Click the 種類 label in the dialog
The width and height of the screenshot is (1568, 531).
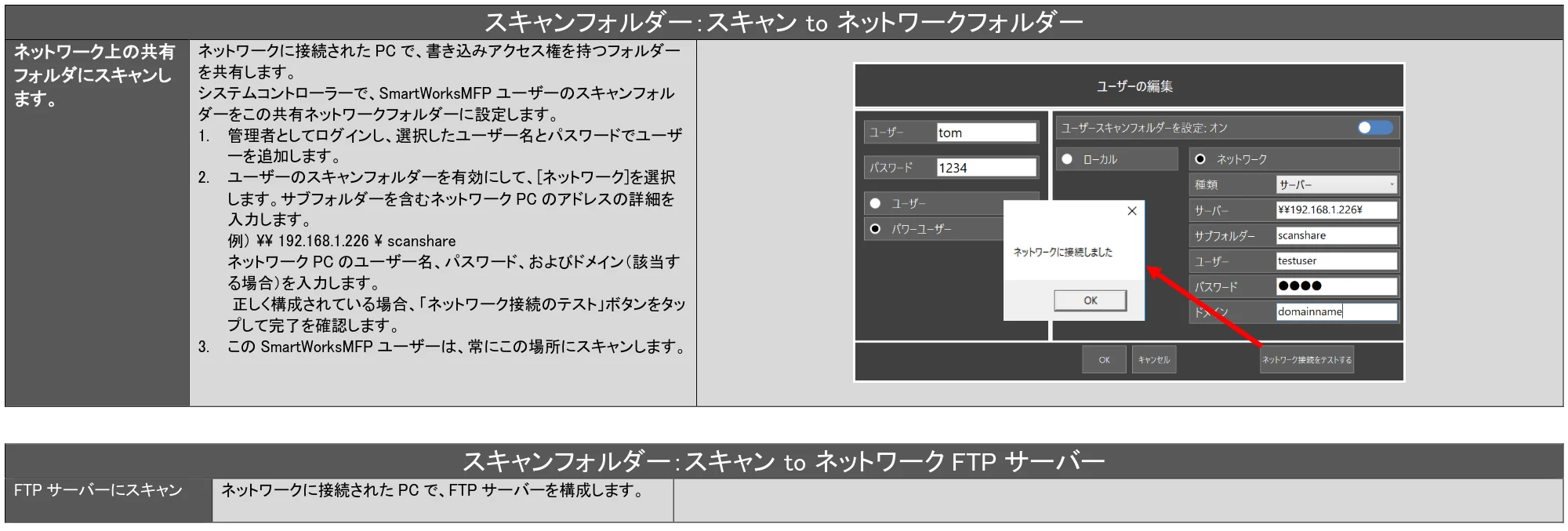point(1206,185)
